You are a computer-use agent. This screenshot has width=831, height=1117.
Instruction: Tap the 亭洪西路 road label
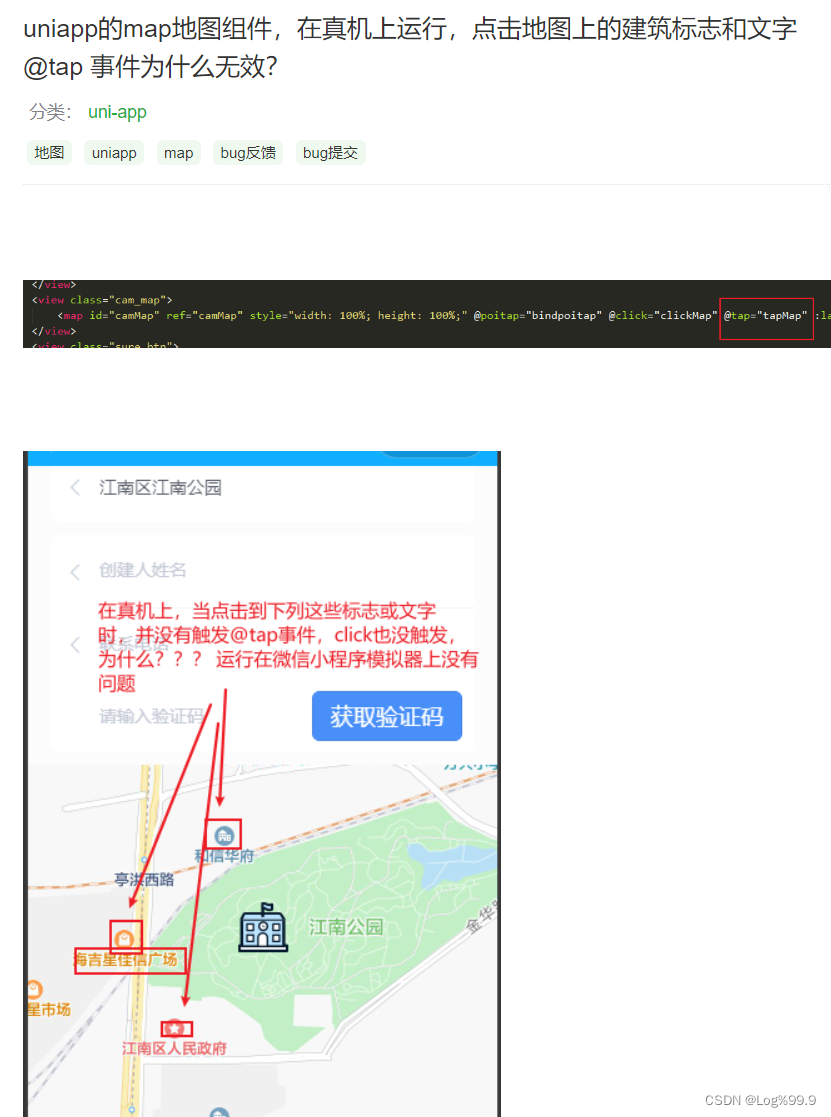pyautogui.click(x=145, y=880)
